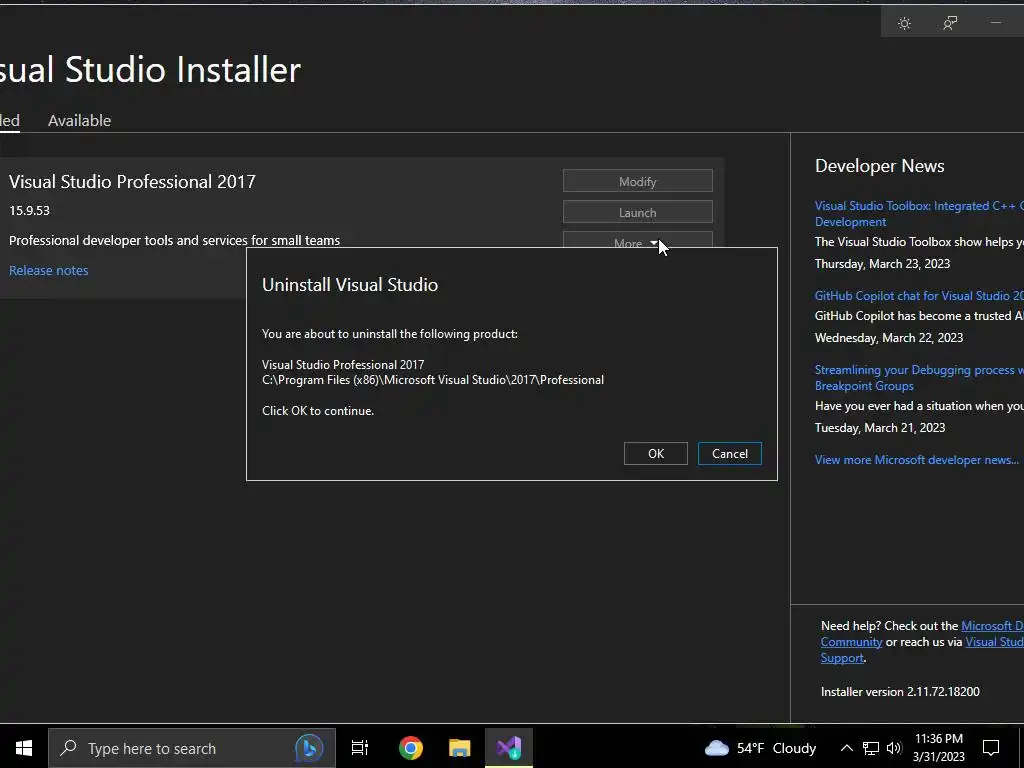This screenshot has width=1024, height=768.
Task: Click View more Microsoft developer news
Action: [x=917, y=460]
